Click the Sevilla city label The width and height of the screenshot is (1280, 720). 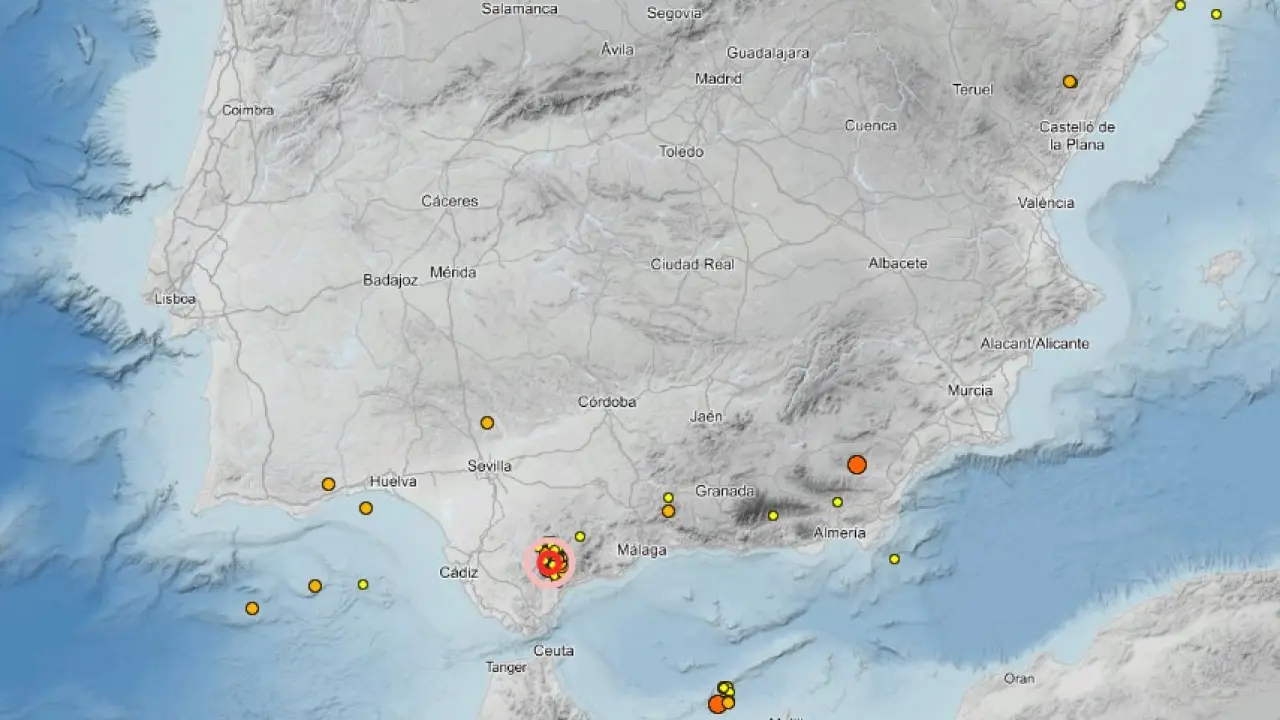(489, 466)
